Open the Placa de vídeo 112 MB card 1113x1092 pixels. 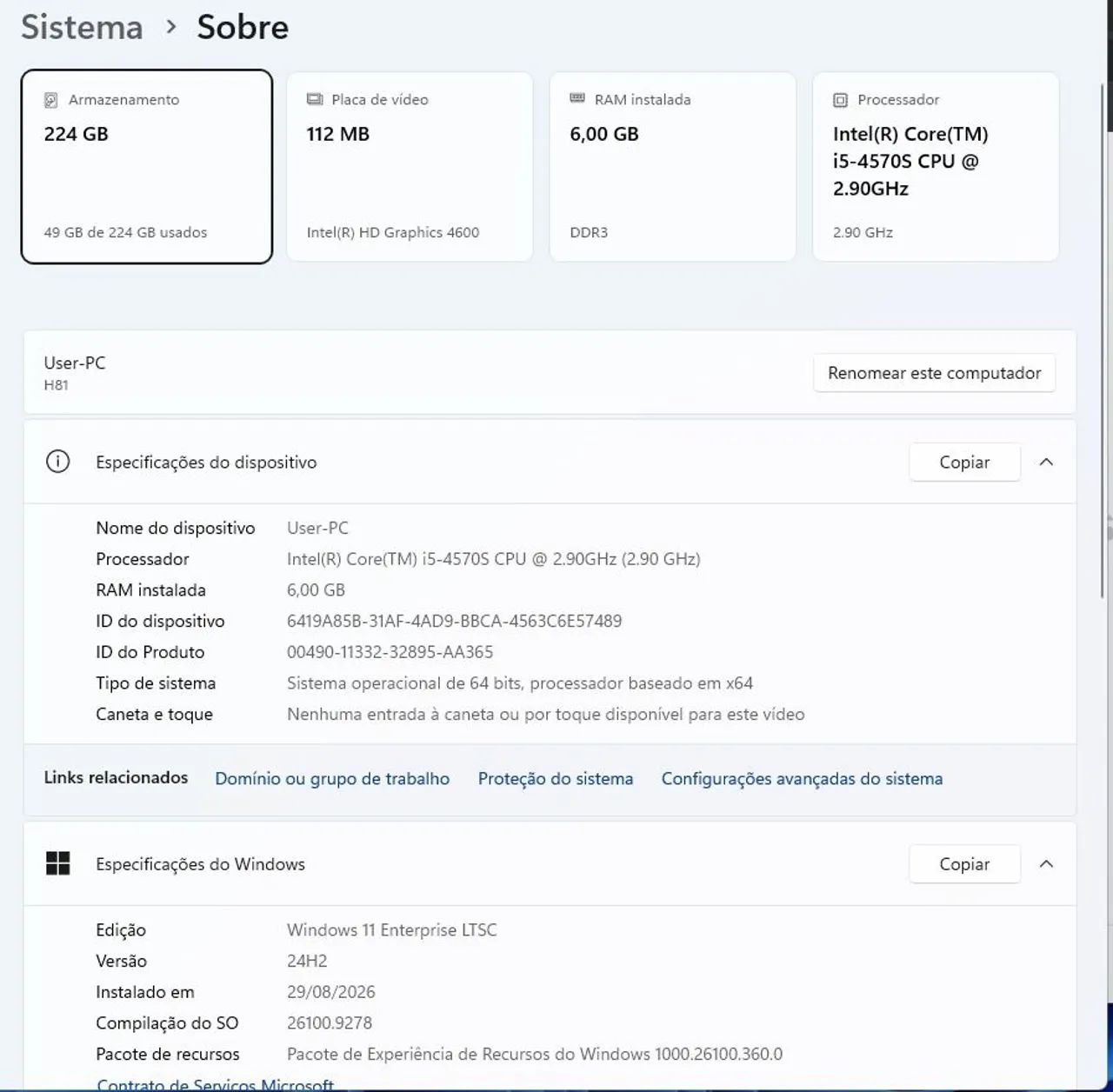(x=410, y=166)
